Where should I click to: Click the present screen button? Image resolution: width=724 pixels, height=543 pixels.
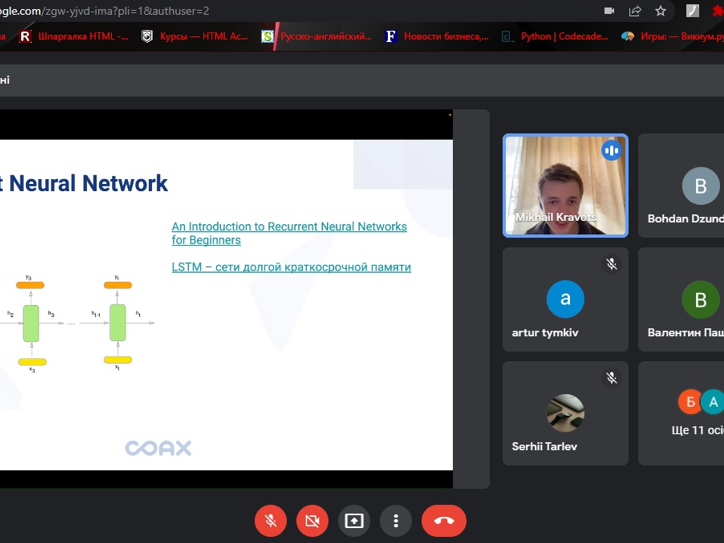(354, 521)
